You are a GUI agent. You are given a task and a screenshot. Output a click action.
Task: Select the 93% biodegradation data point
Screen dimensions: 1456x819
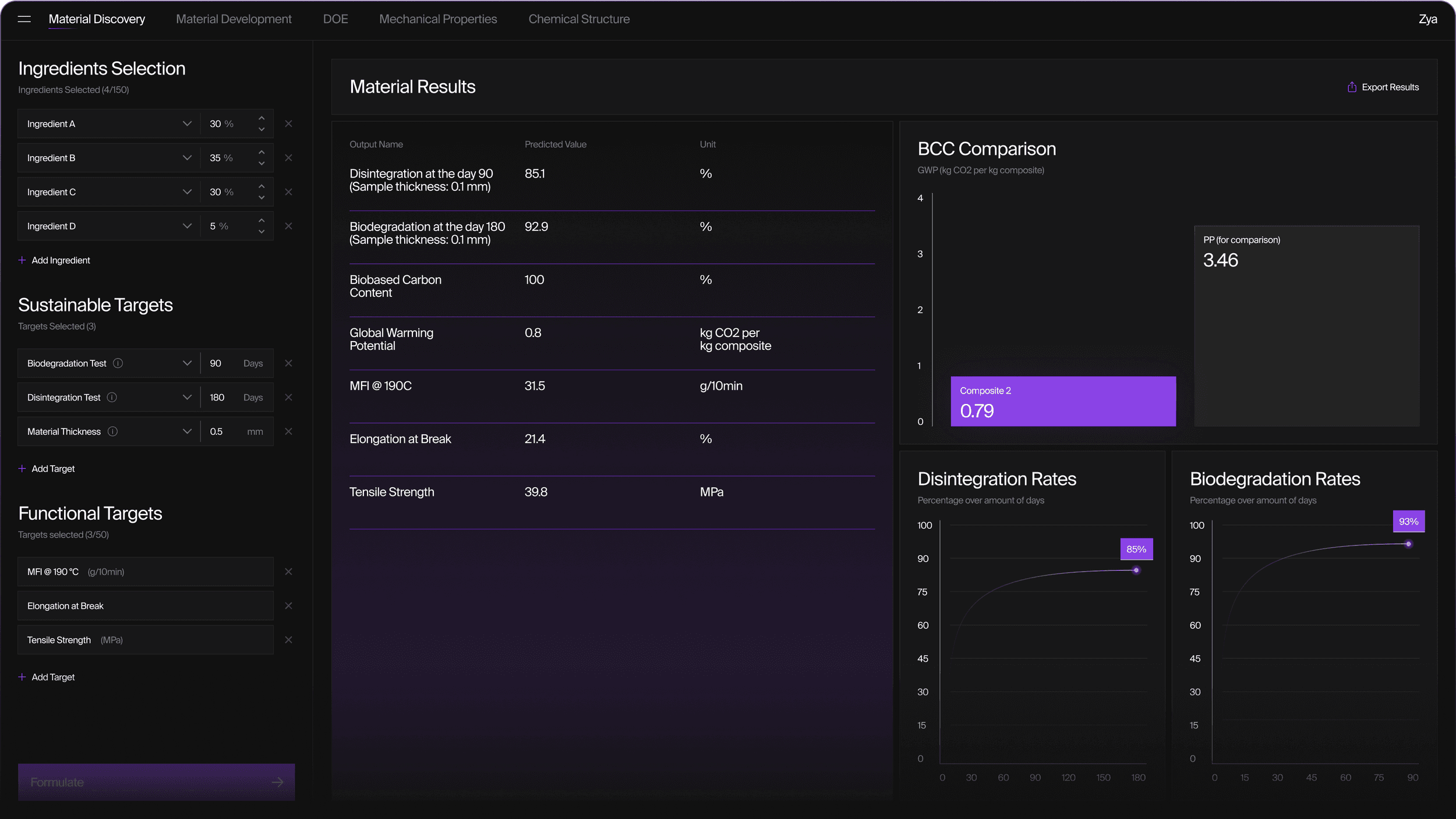coord(1408,544)
